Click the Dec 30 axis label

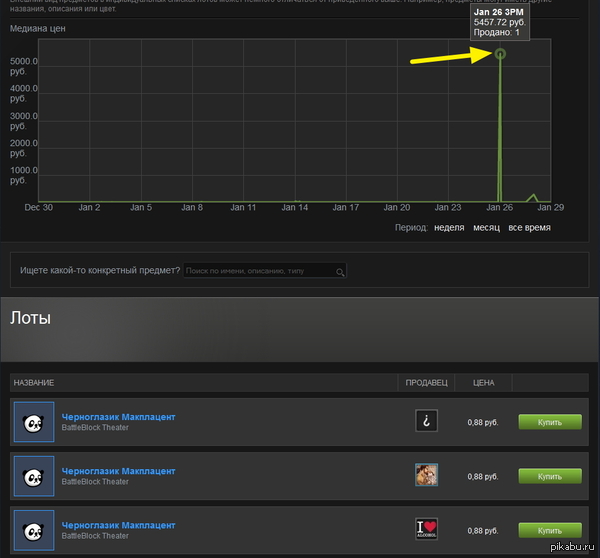point(39,207)
